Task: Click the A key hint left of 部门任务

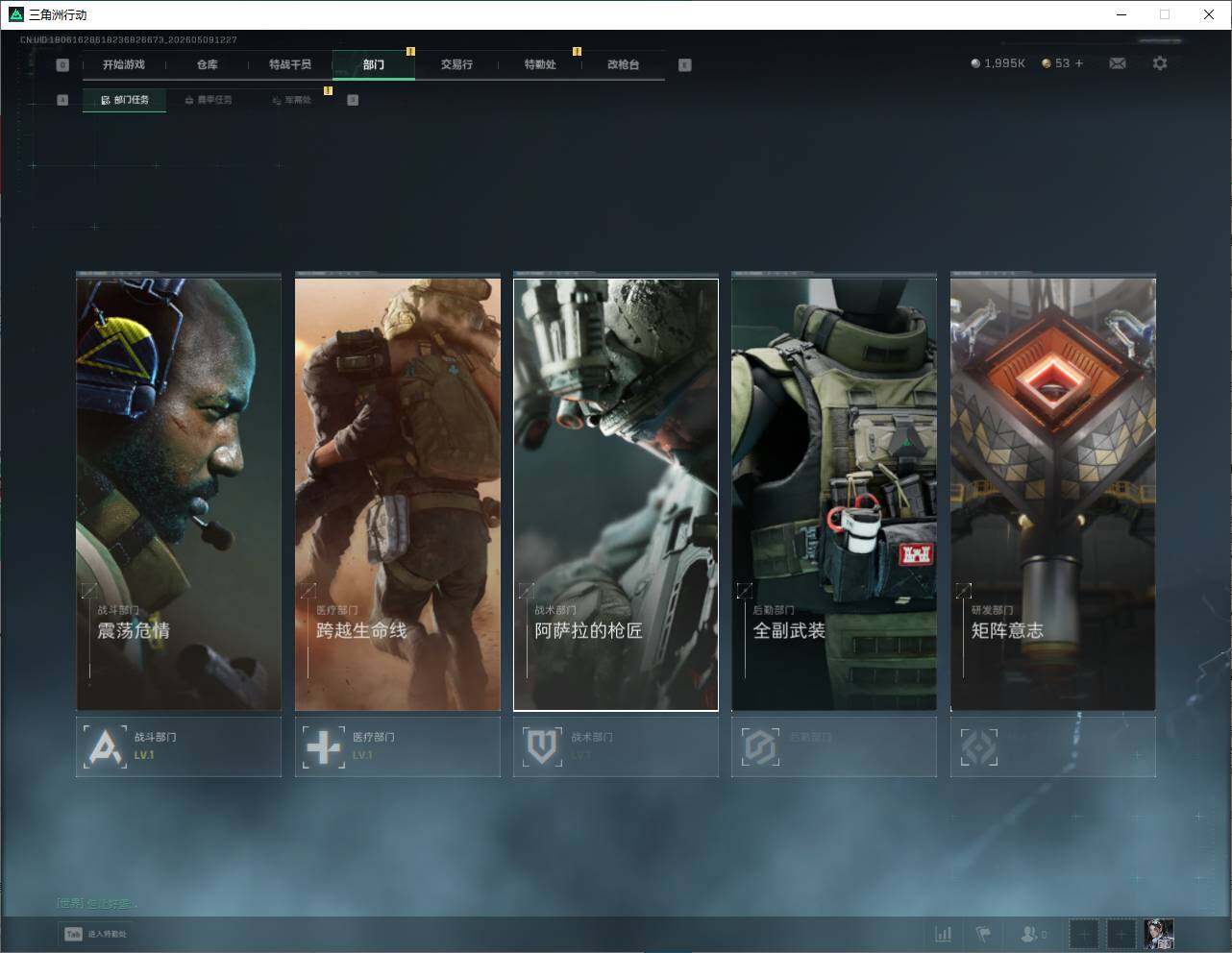Action: click(x=62, y=100)
